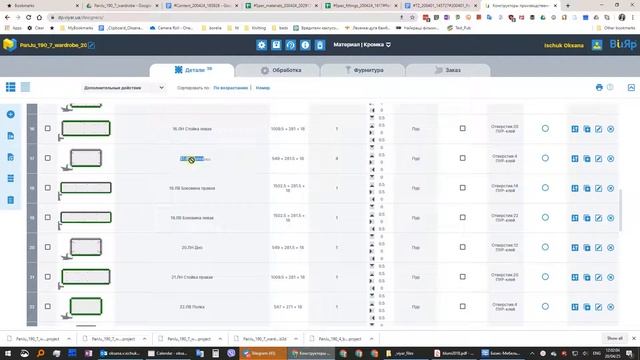Click the pencil icon beside project name
The height and width of the screenshot is (360, 640).
coord(92,45)
